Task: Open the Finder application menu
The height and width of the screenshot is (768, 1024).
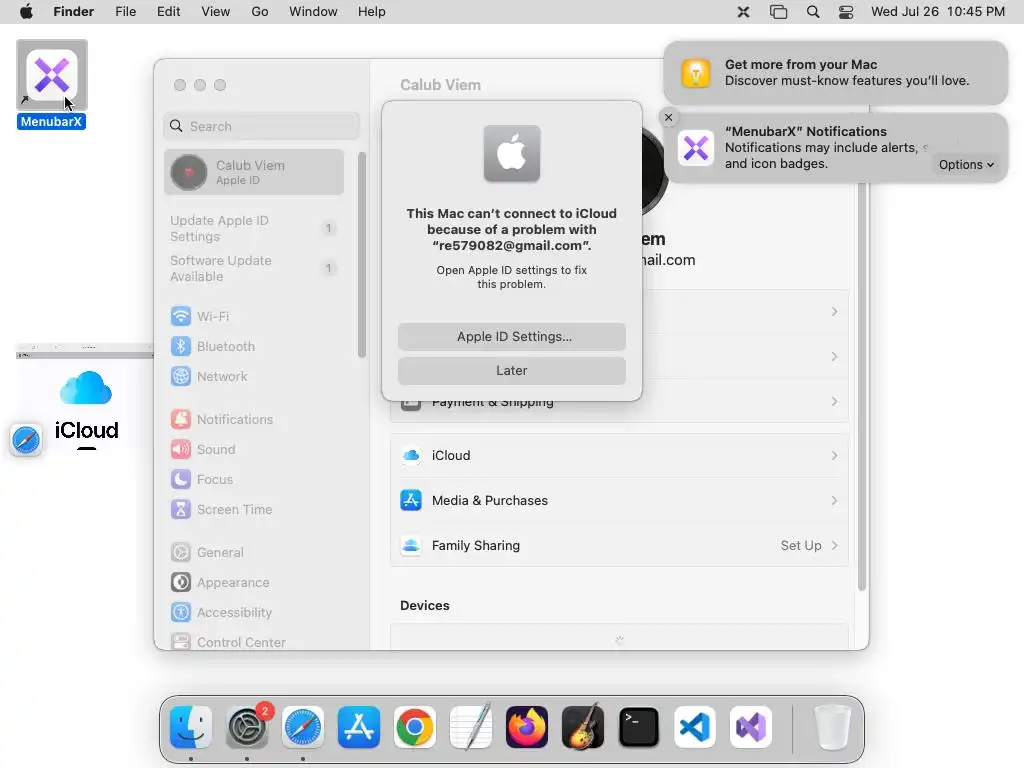Action: pos(74,12)
